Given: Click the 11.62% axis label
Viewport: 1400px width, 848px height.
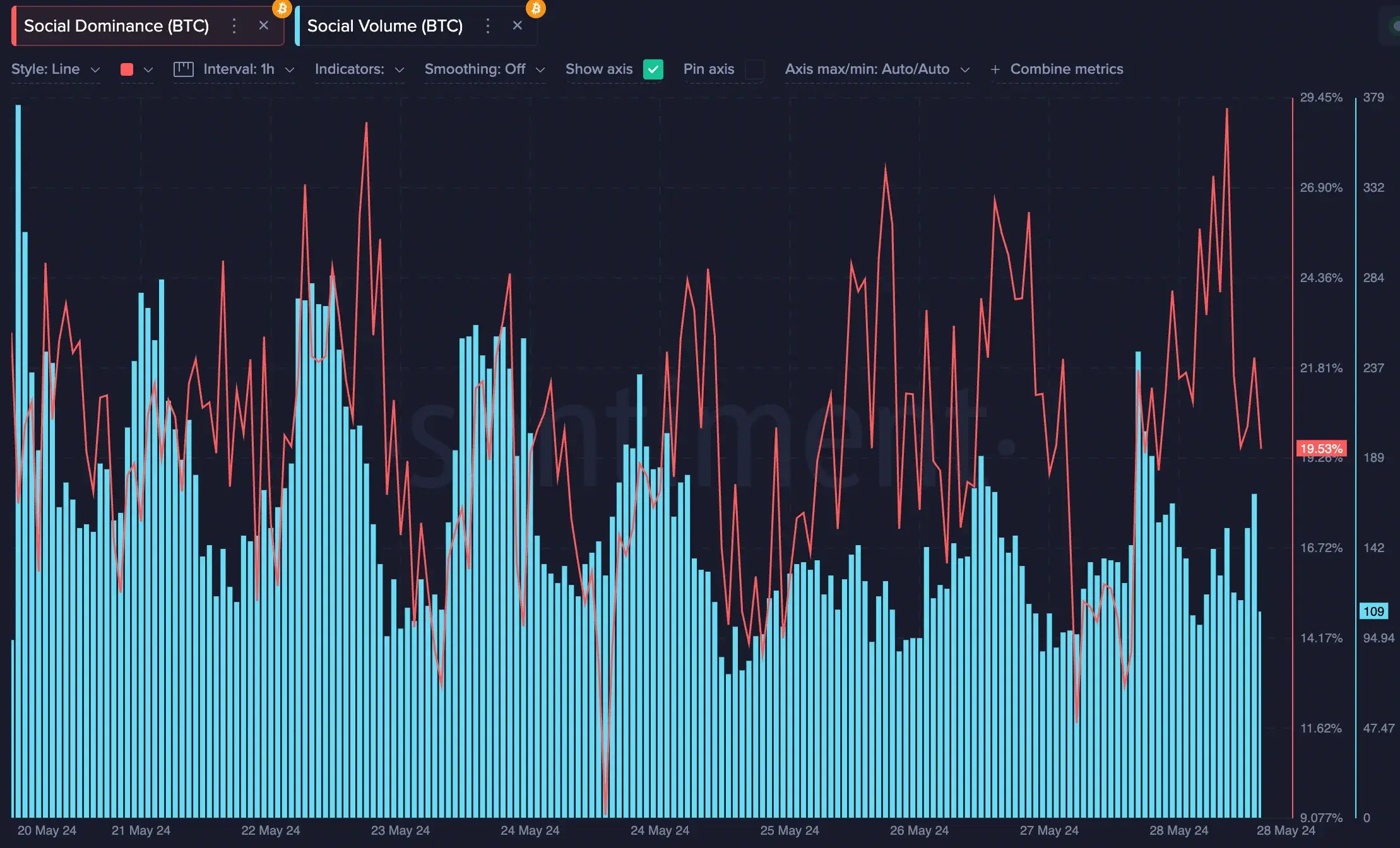Looking at the screenshot, I should point(1321,728).
